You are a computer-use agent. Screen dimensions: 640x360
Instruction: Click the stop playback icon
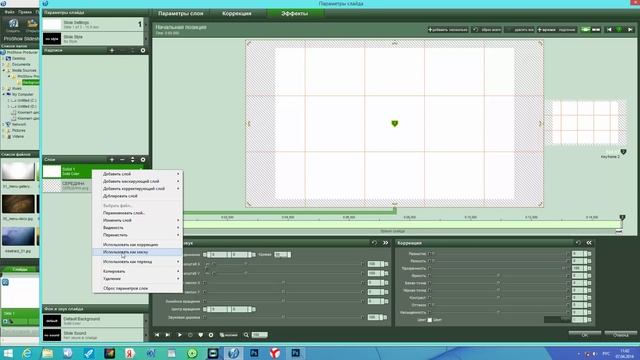(190, 335)
